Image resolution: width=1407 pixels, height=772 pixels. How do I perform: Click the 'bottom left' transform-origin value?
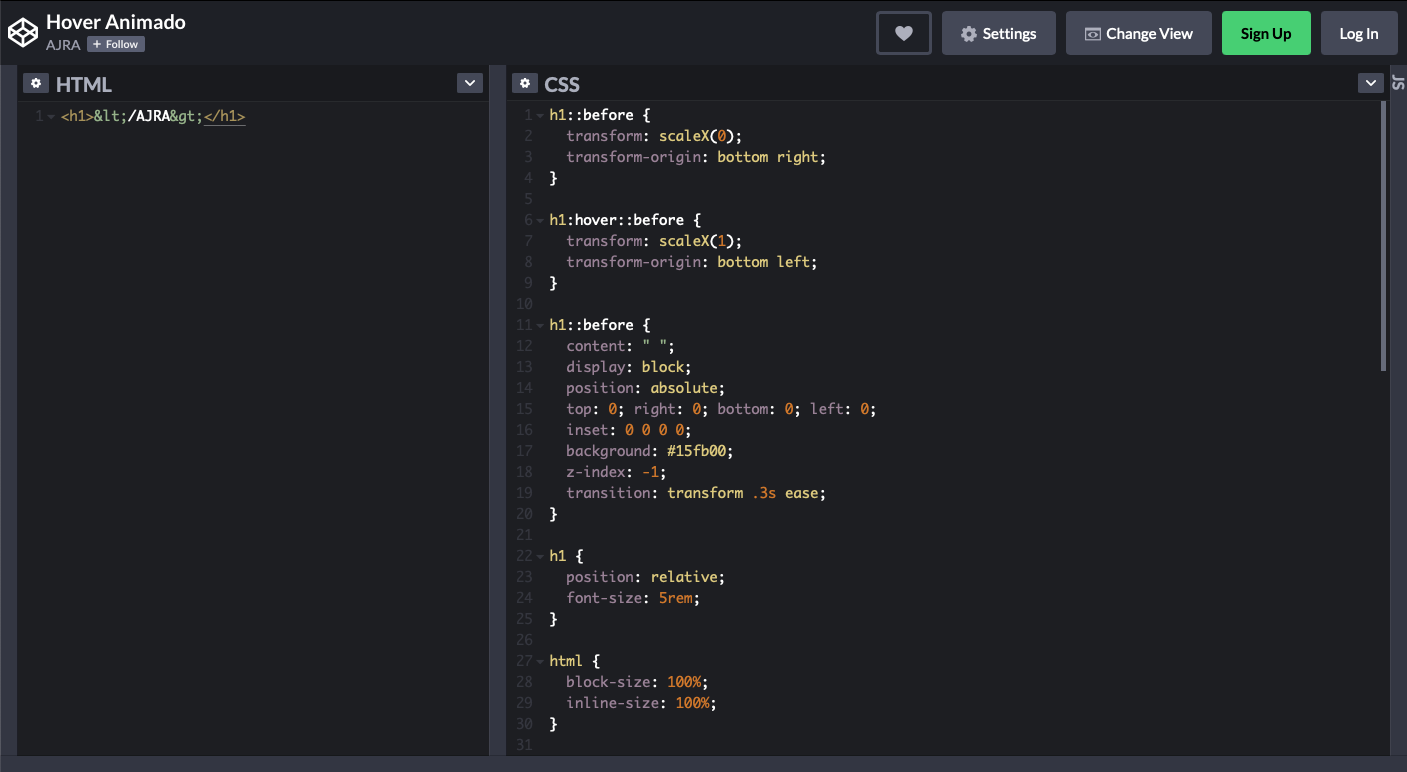click(x=763, y=262)
